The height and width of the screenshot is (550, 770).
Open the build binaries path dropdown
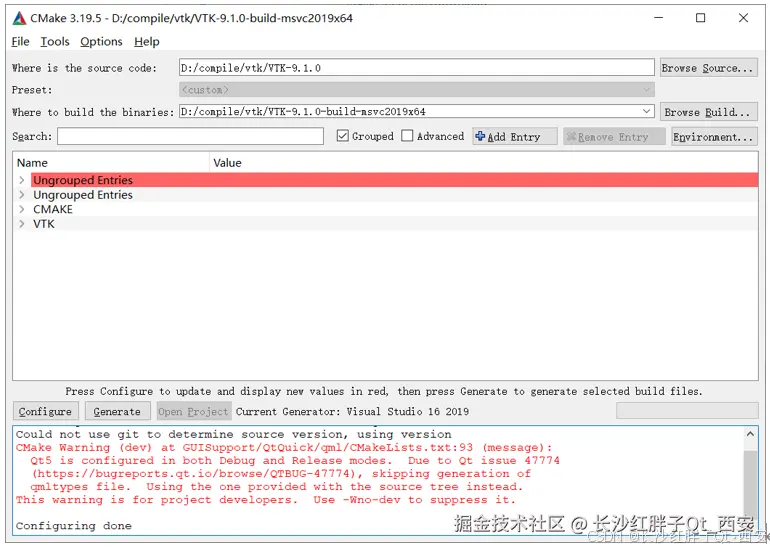tap(647, 111)
